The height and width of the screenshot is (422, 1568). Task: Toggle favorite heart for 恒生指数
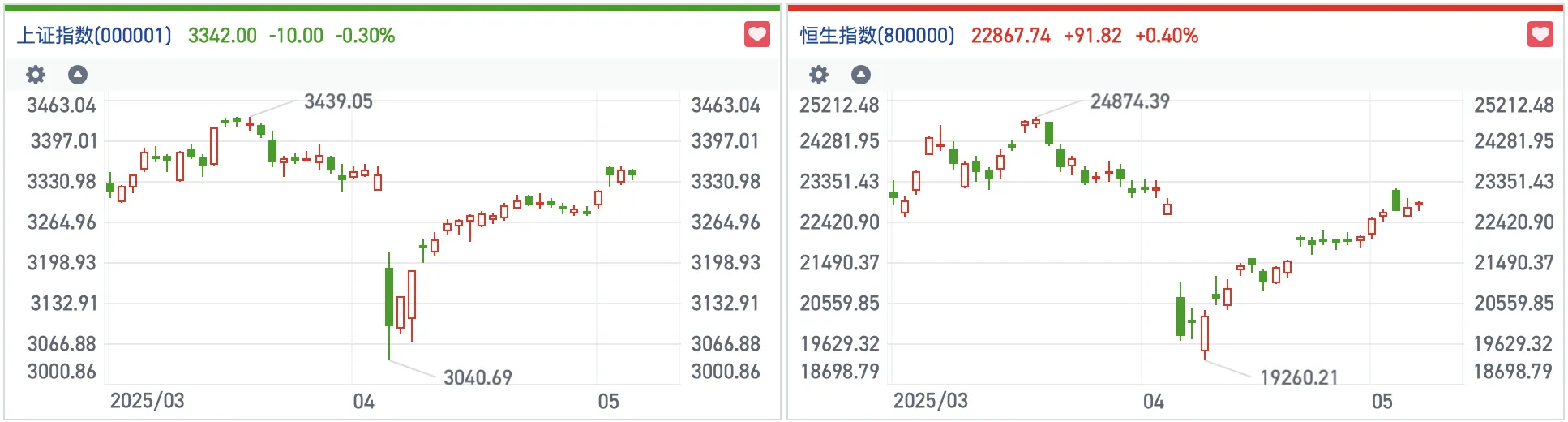(1540, 35)
